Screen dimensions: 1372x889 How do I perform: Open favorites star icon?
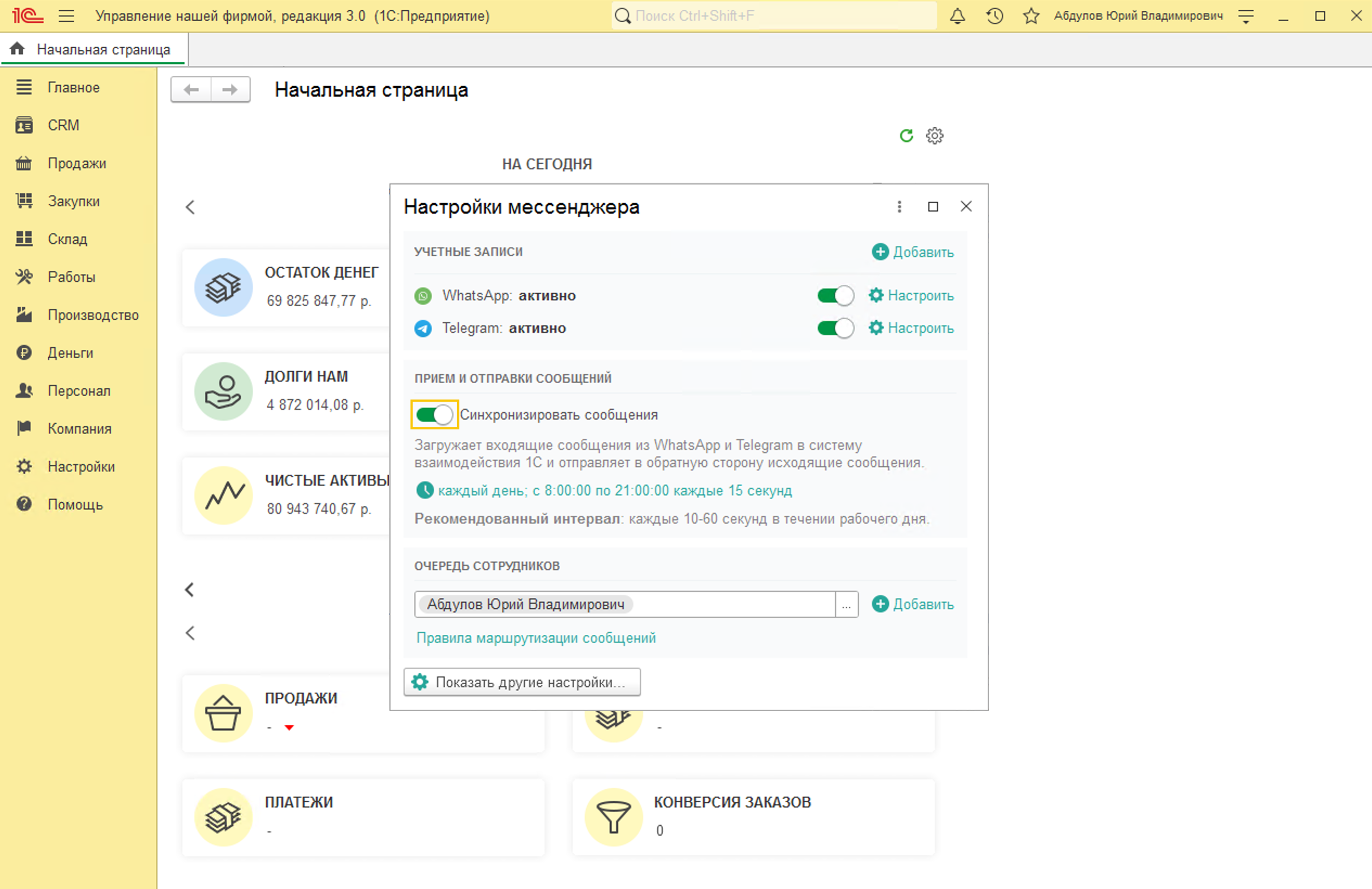tap(1031, 16)
